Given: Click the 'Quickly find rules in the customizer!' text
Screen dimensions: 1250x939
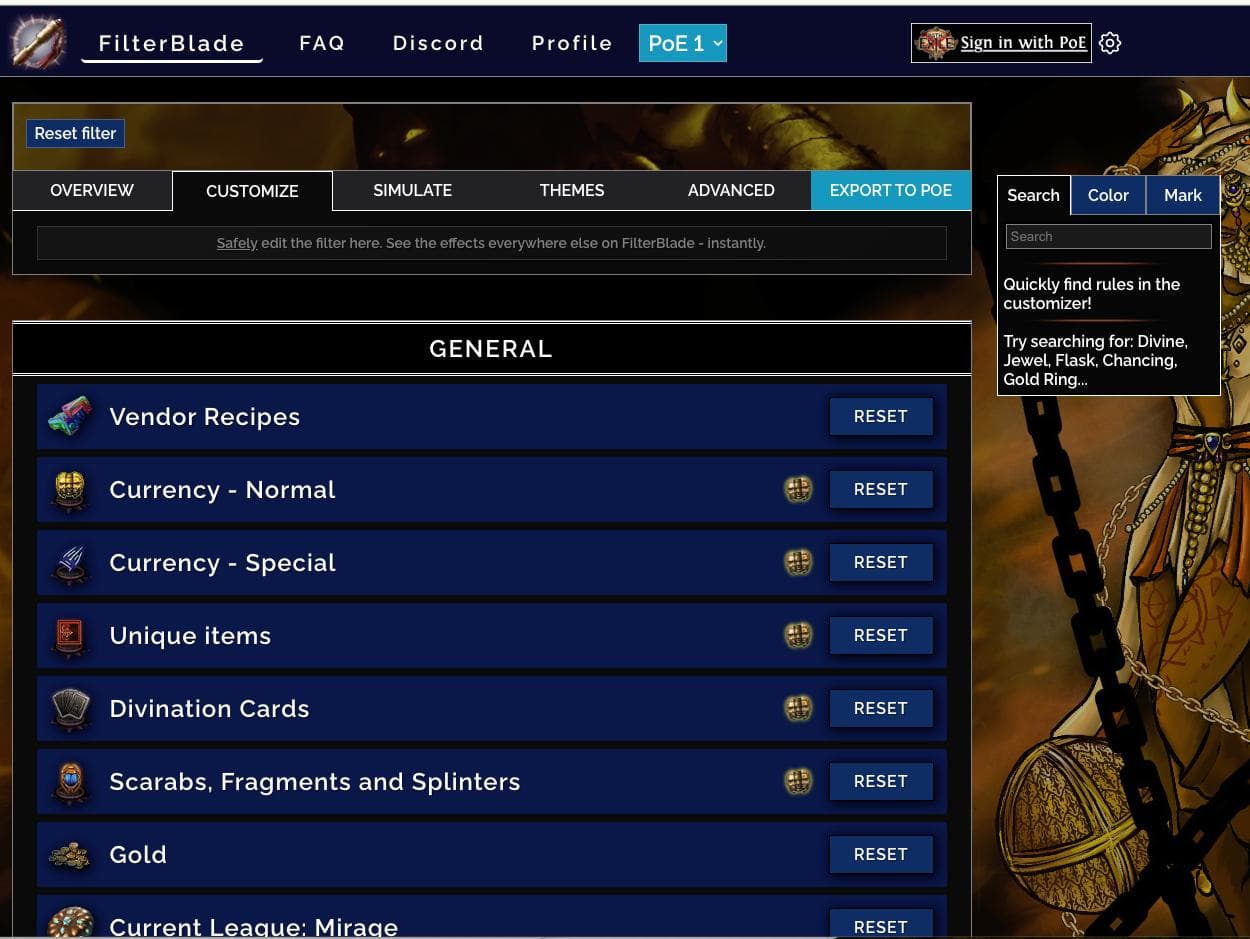Looking at the screenshot, I should click(x=1092, y=294).
